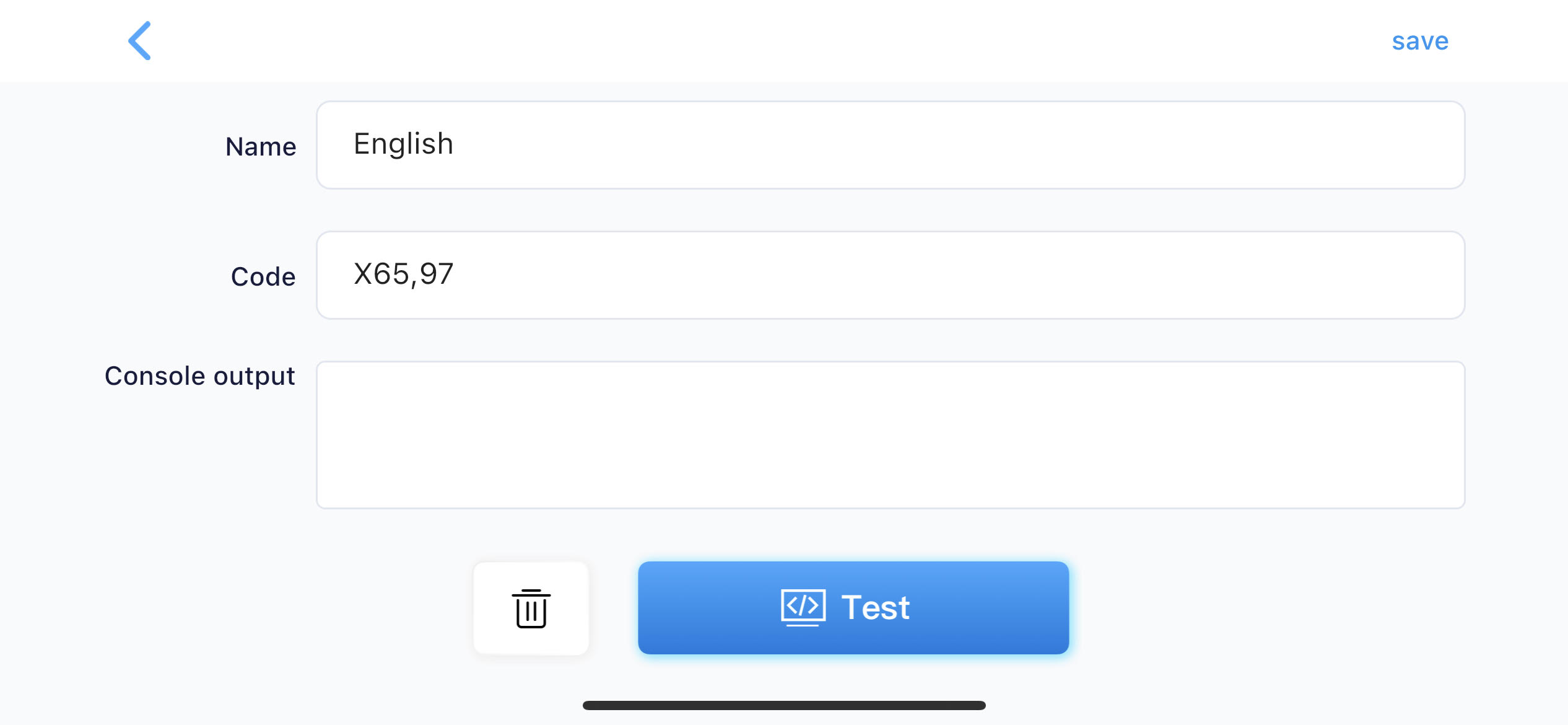Tap the home indicator bar
1568x725 pixels.
tap(784, 705)
